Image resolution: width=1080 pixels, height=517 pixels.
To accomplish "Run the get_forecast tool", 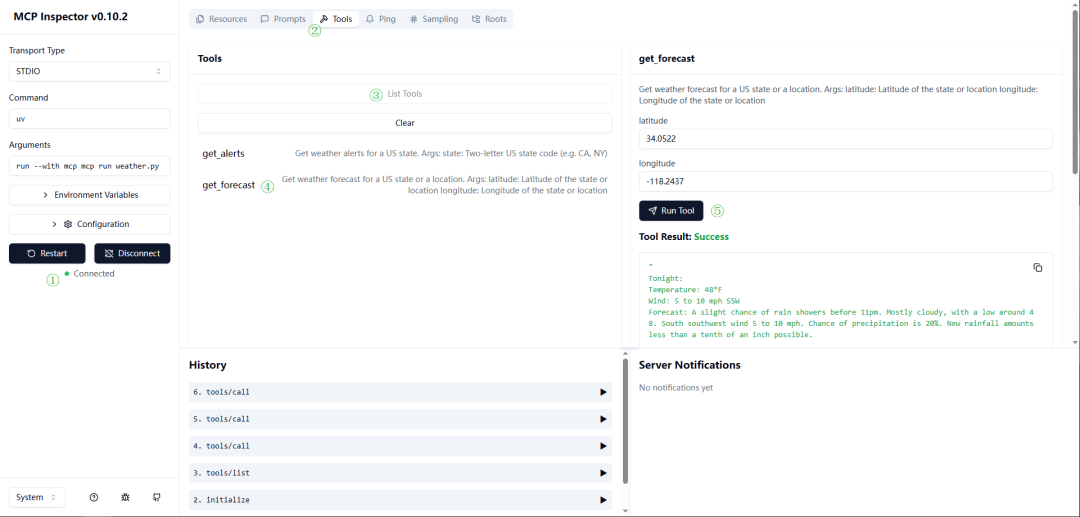I will click(671, 211).
